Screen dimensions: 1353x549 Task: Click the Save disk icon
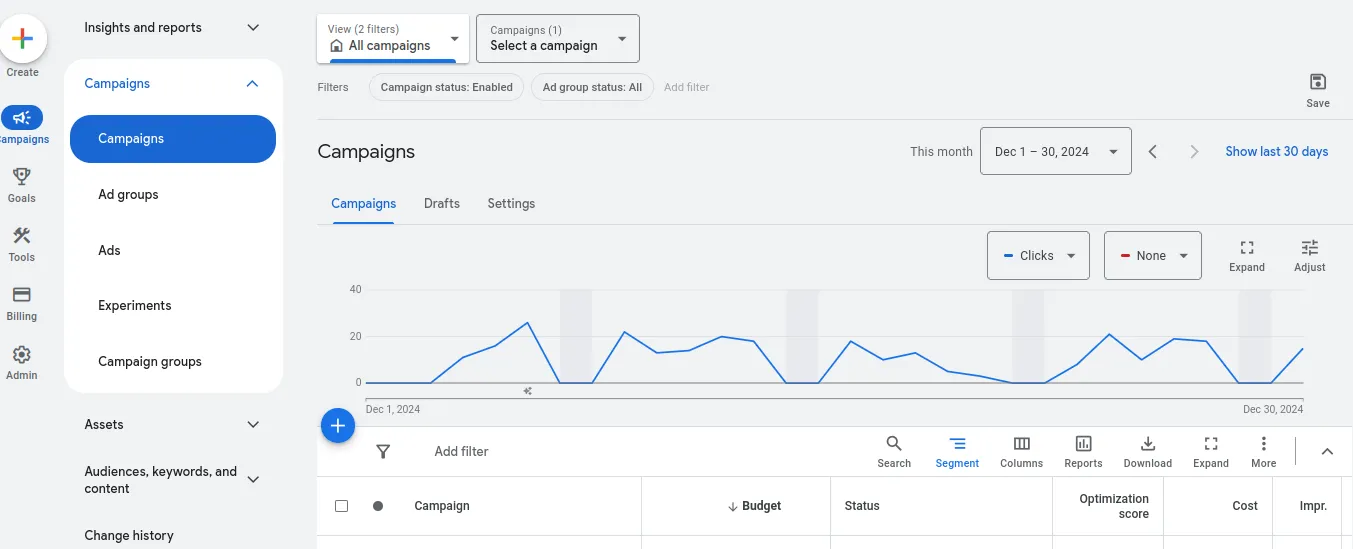pos(1318,82)
